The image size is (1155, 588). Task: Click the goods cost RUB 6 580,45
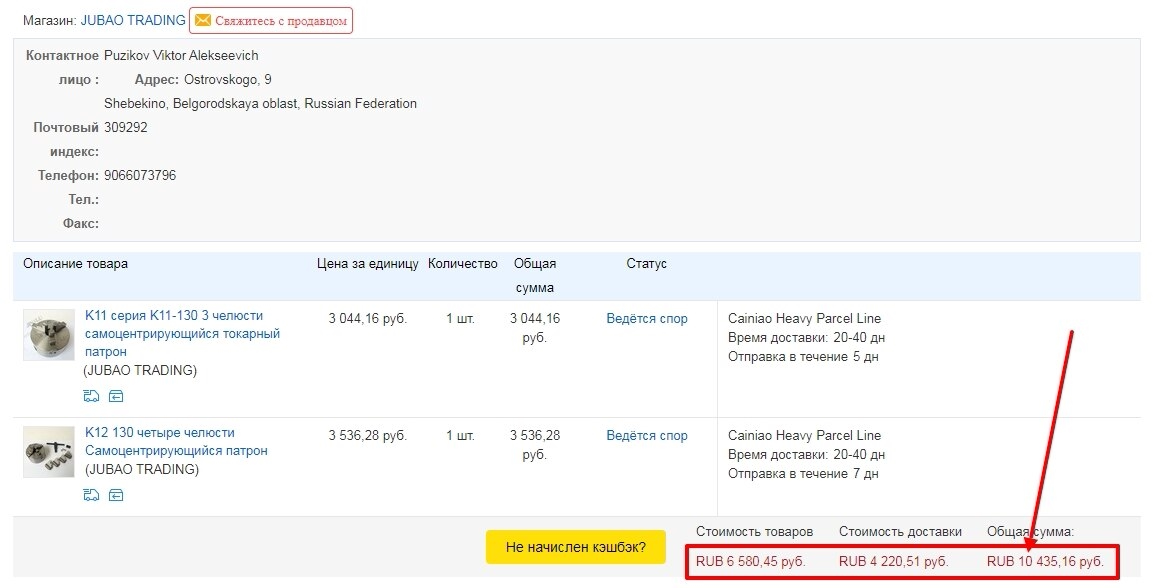(x=750, y=561)
